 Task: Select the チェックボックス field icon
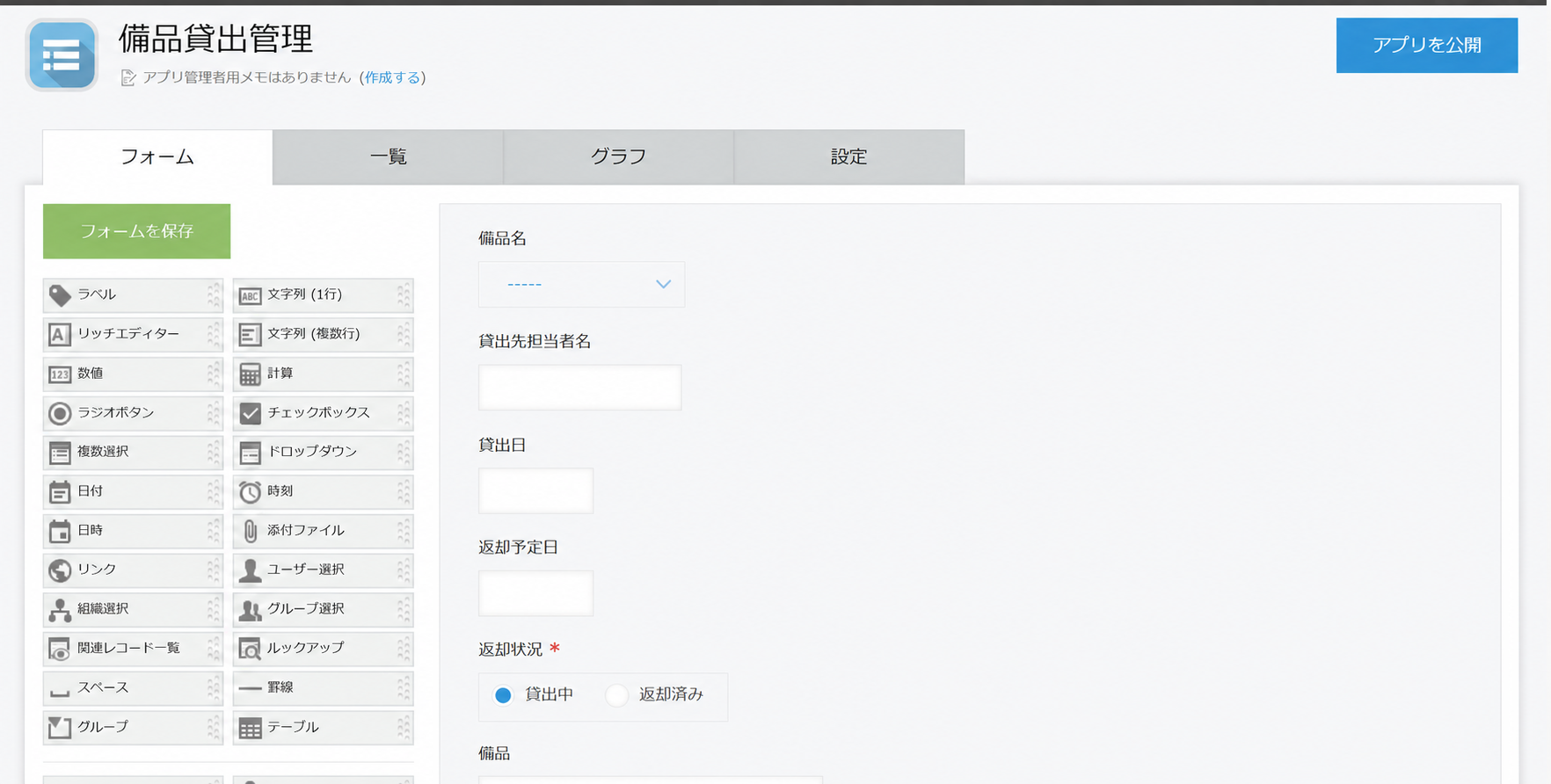point(250,413)
